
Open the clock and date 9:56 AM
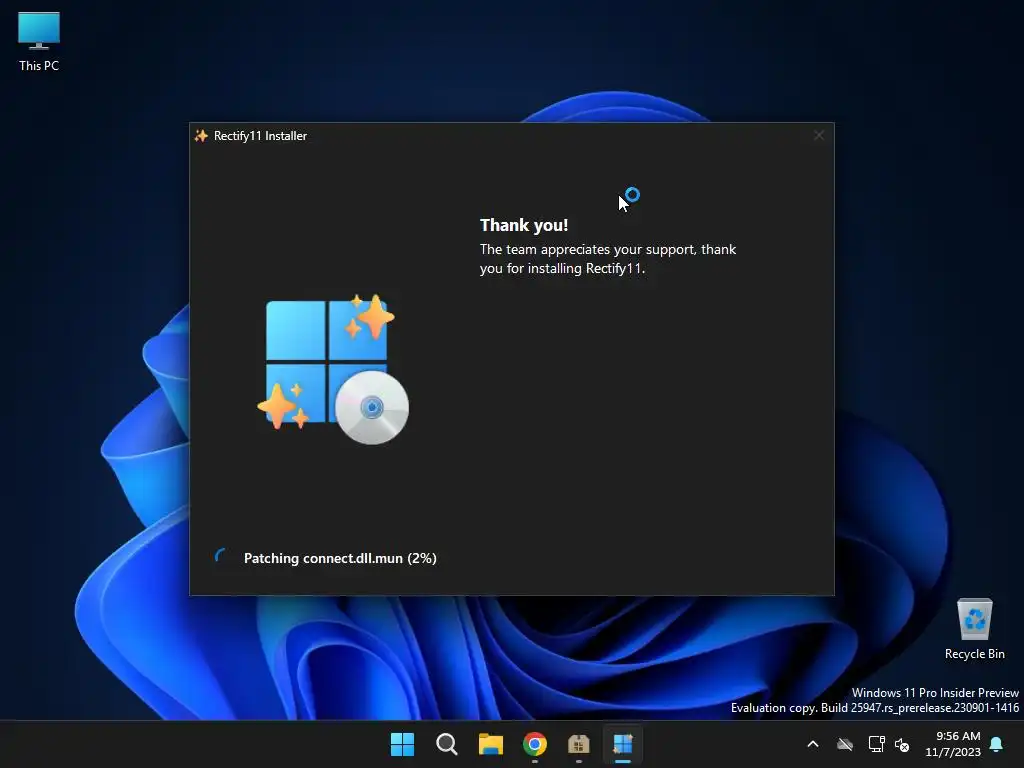pos(953,744)
